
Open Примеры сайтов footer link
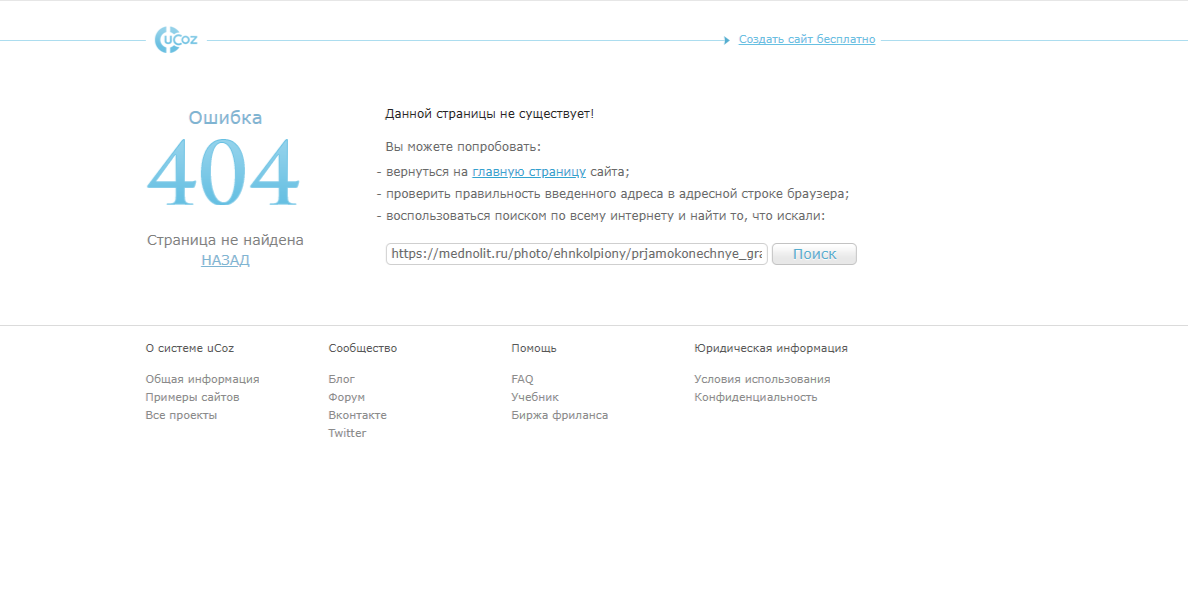point(192,398)
